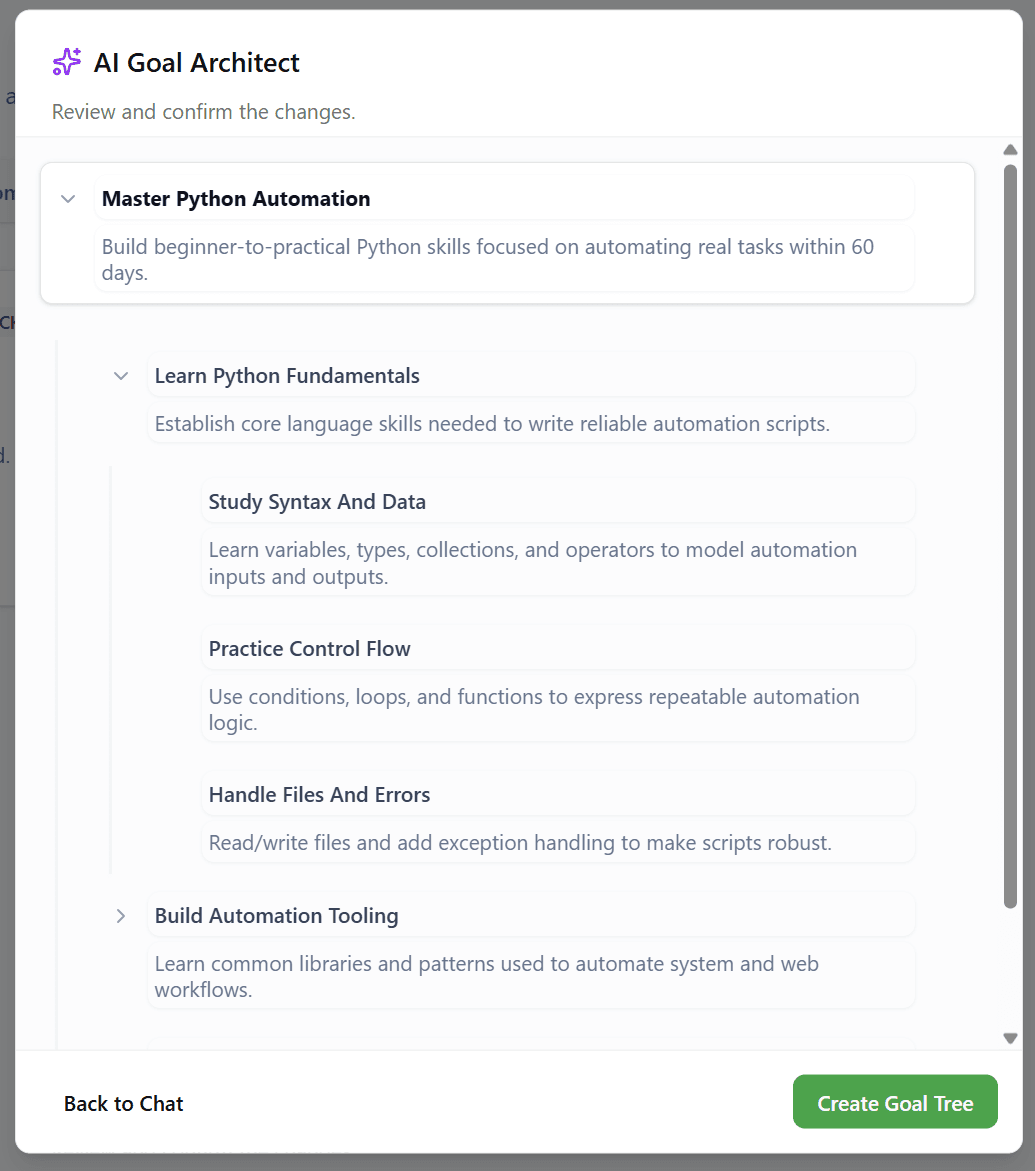The width and height of the screenshot is (1035, 1171).
Task: Edit the 60 days goal description field
Action: [x=504, y=259]
